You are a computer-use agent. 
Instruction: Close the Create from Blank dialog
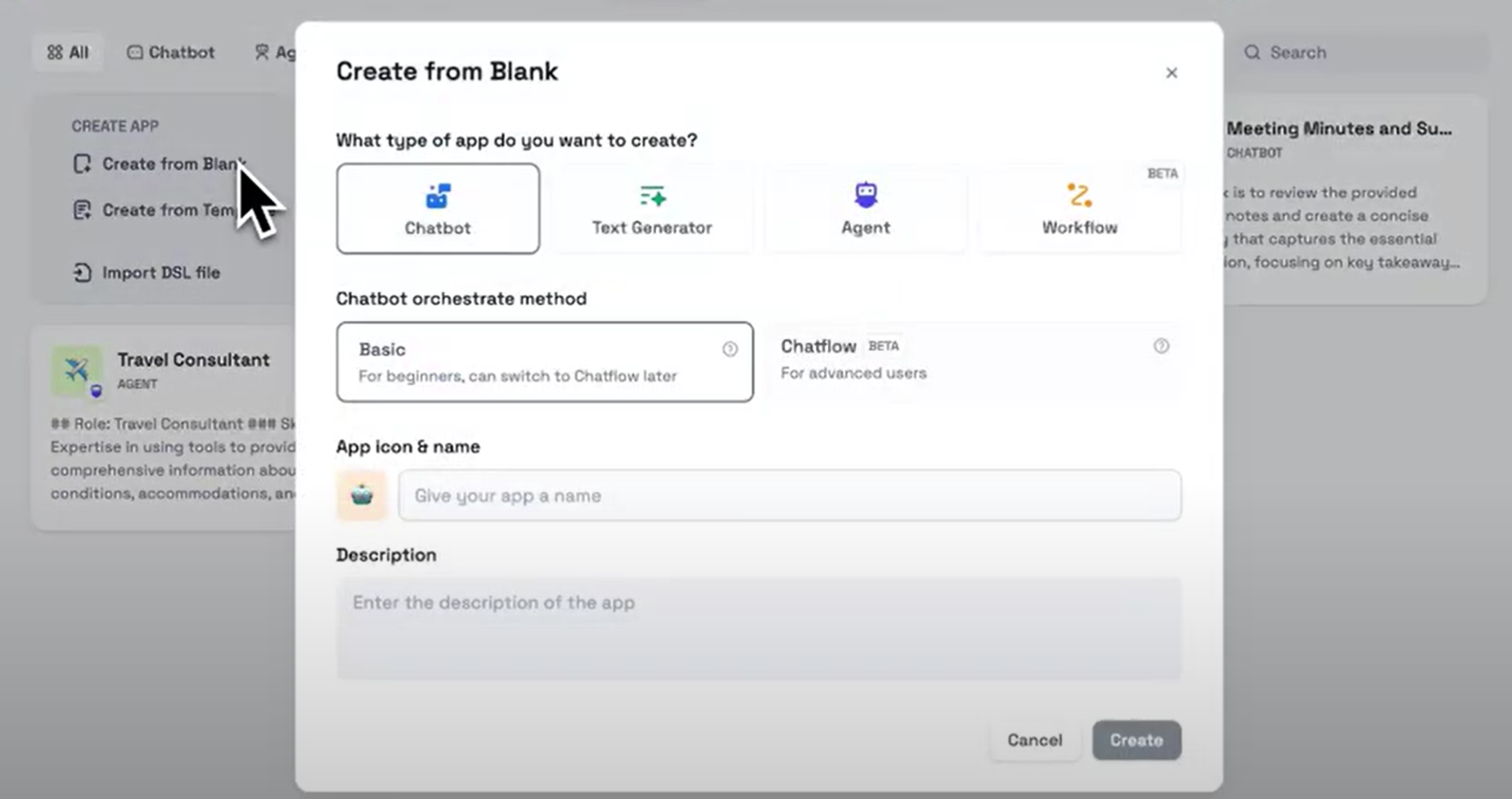pos(1172,73)
